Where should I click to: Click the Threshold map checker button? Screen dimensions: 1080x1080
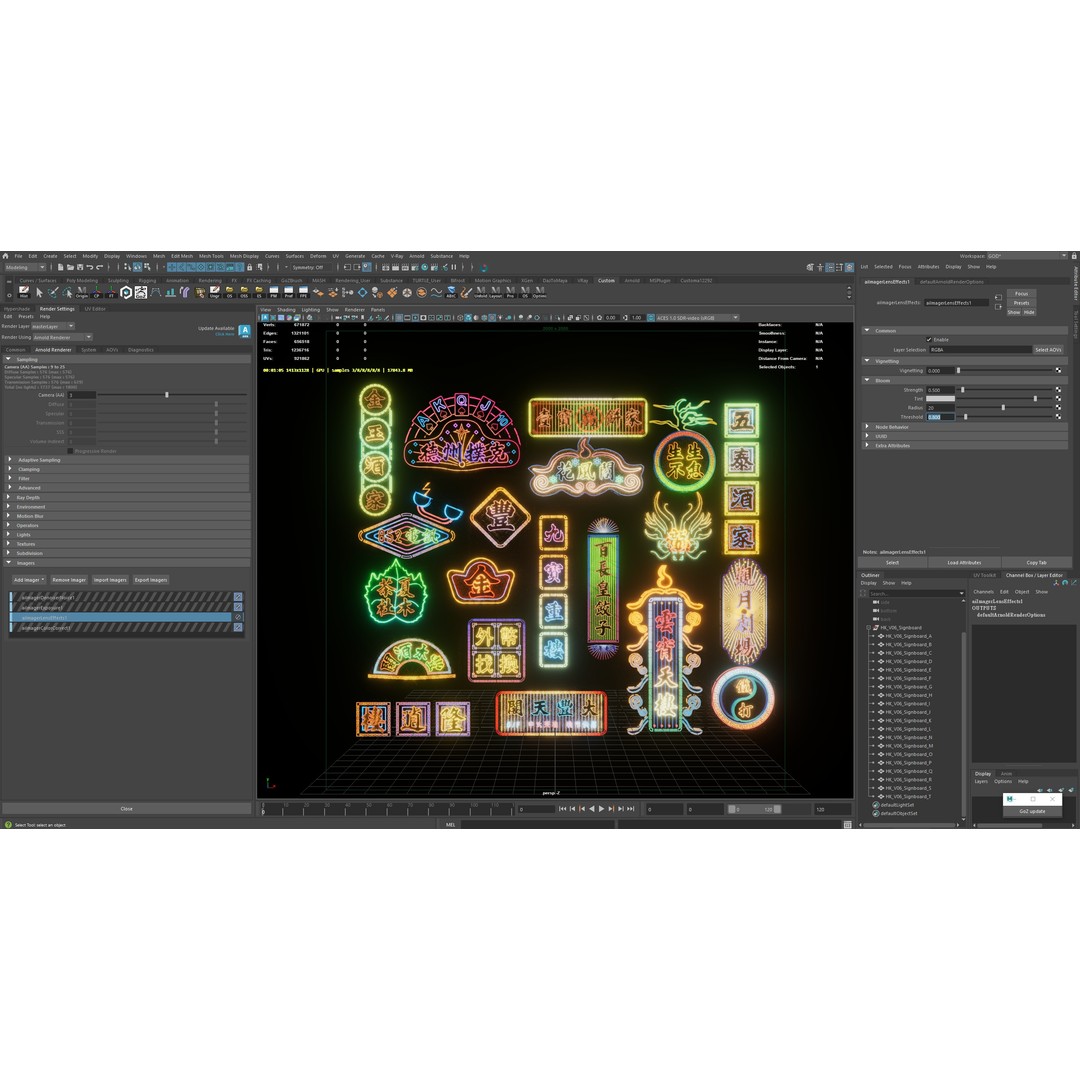pos(1059,417)
